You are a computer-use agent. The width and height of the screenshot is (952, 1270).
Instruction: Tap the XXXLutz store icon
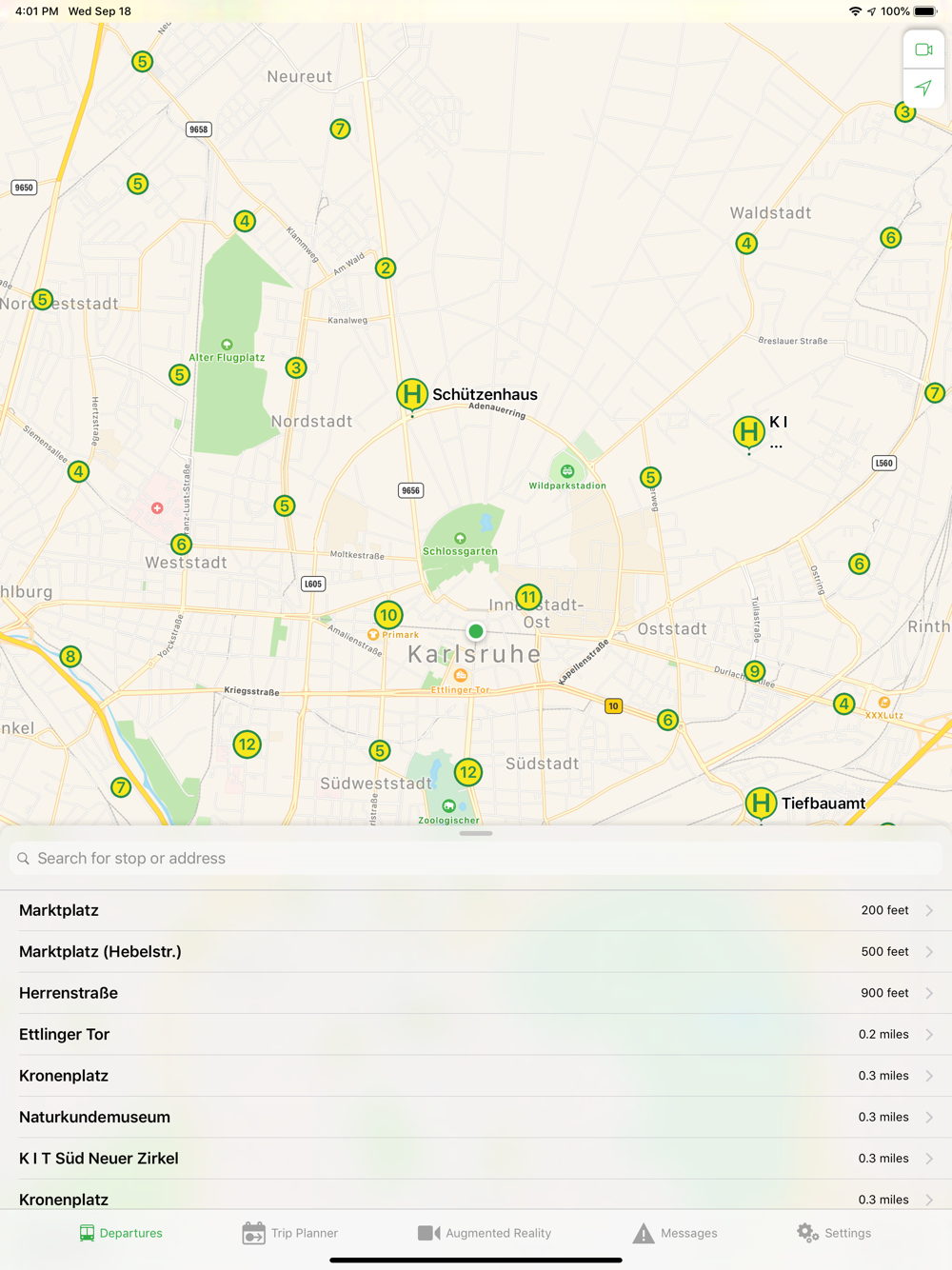(884, 702)
